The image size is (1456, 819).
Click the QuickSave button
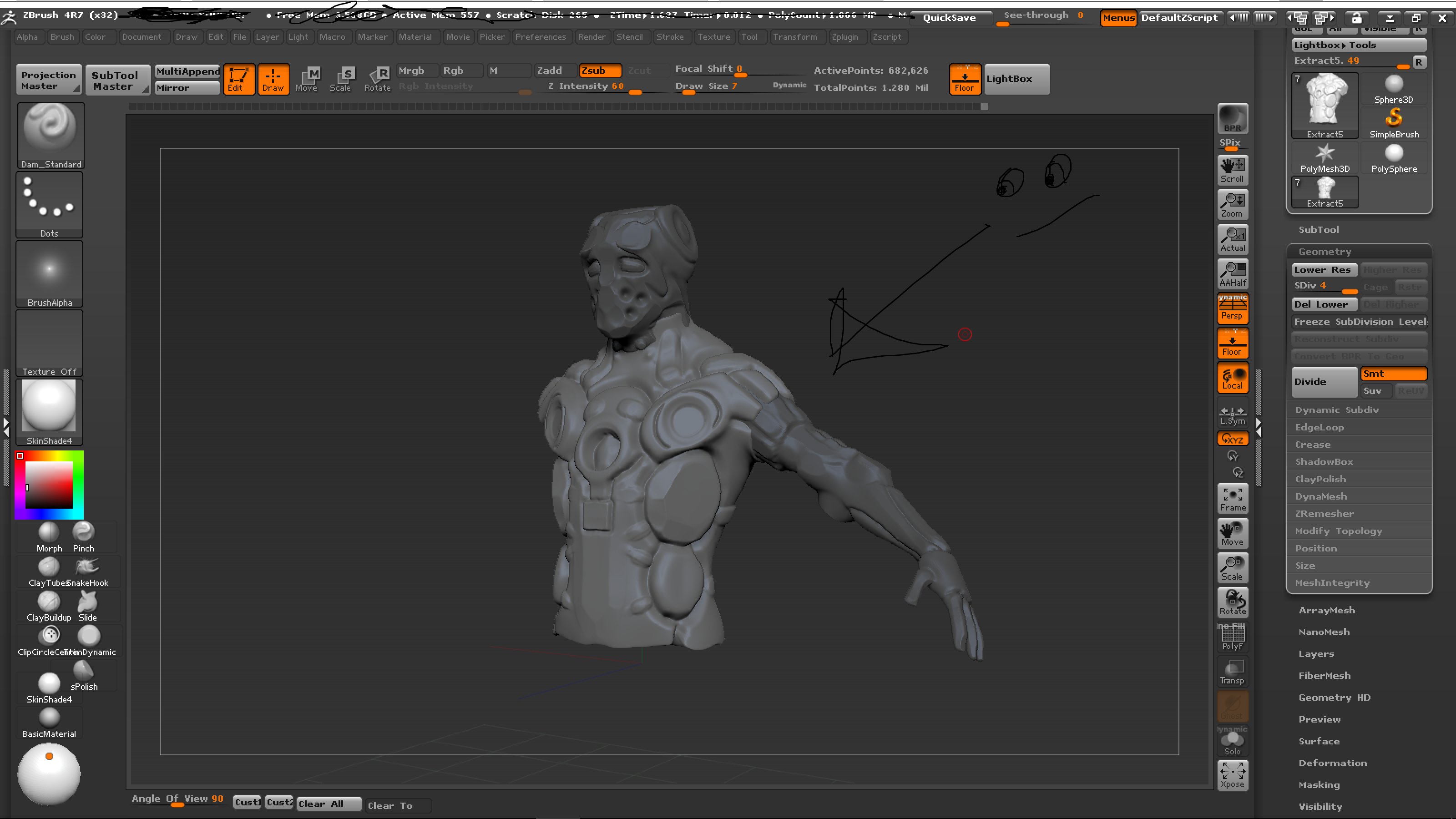[950, 18]
